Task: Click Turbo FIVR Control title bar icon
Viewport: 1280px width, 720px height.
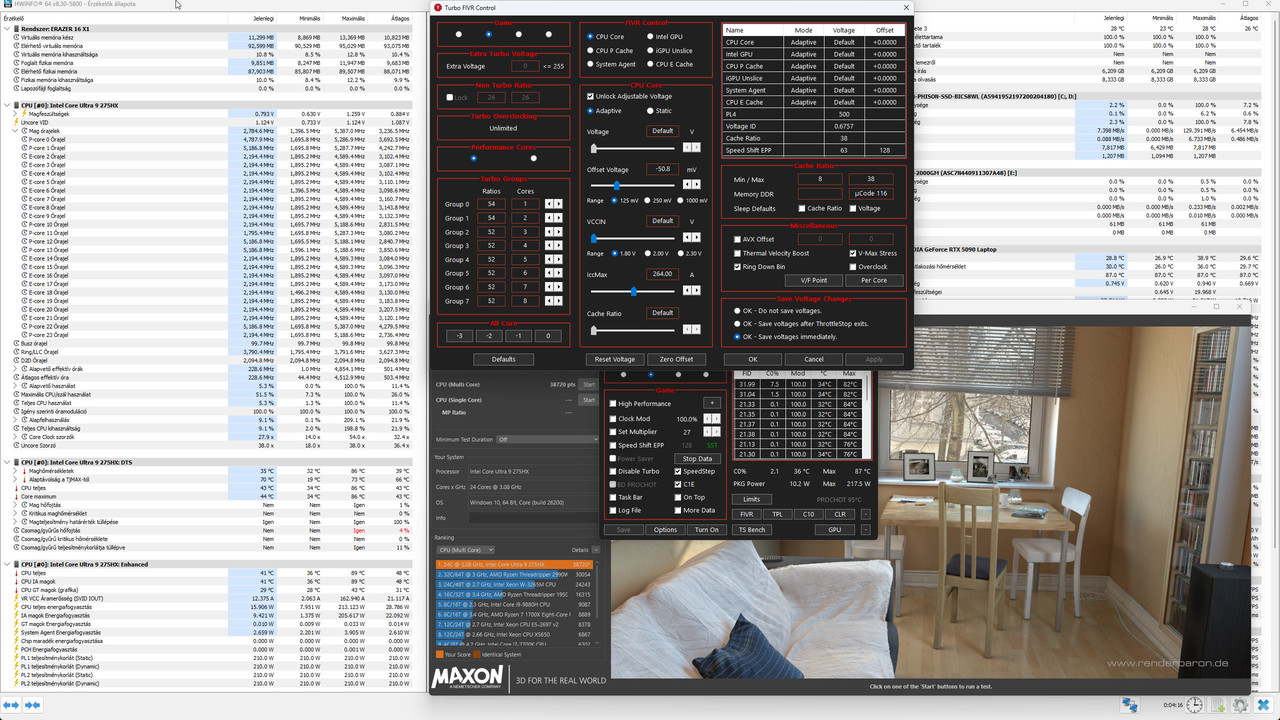Action: tap(437, 7)
